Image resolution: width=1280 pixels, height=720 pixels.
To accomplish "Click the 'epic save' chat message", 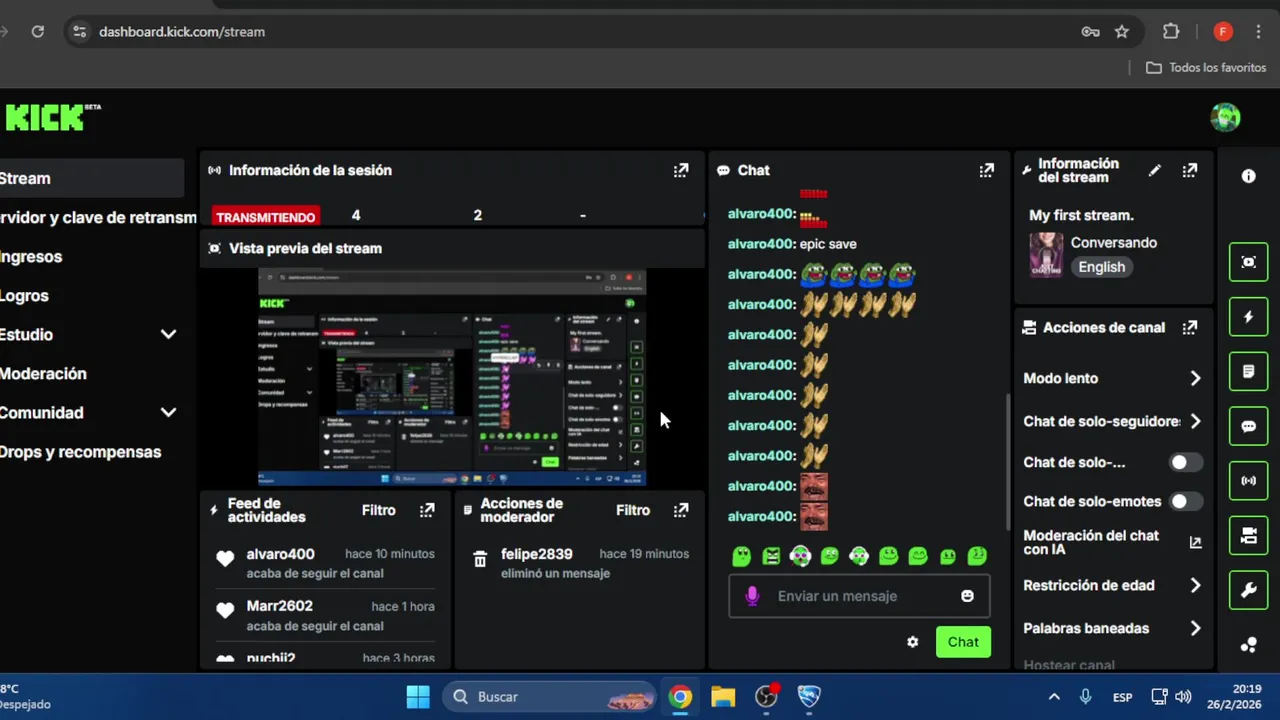I will 828,244.
